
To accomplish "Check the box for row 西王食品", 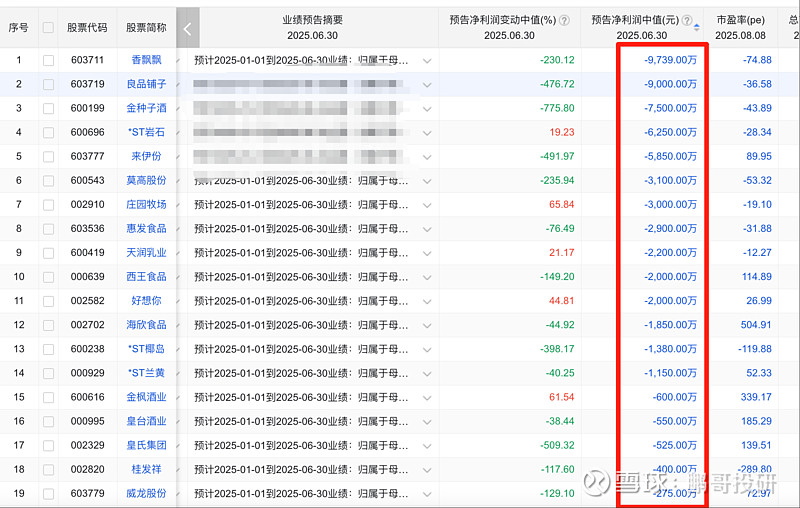I will point(48,277).
